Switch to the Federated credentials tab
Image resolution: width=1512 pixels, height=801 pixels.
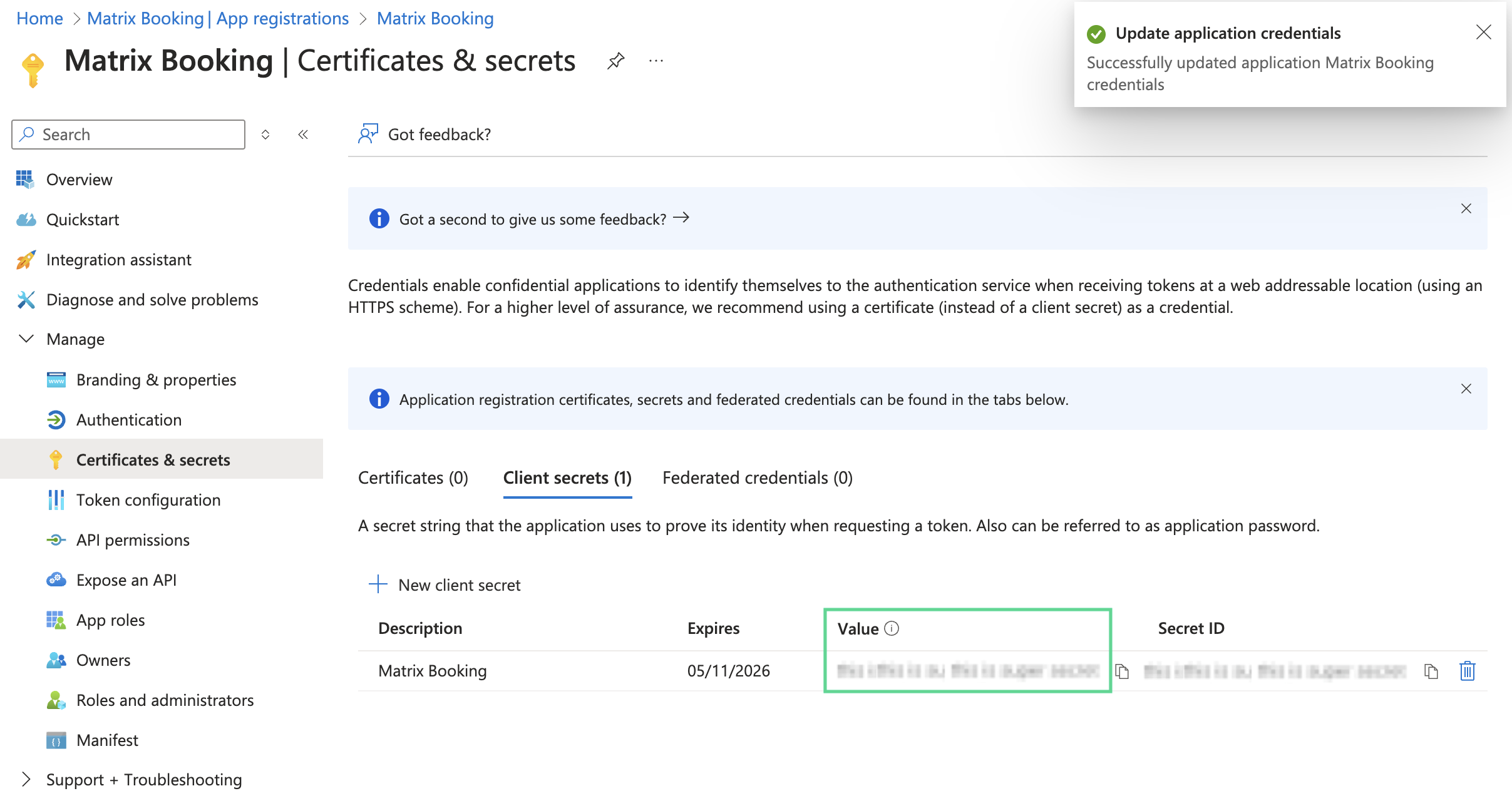pyautogui.click(x=757, y=477)
